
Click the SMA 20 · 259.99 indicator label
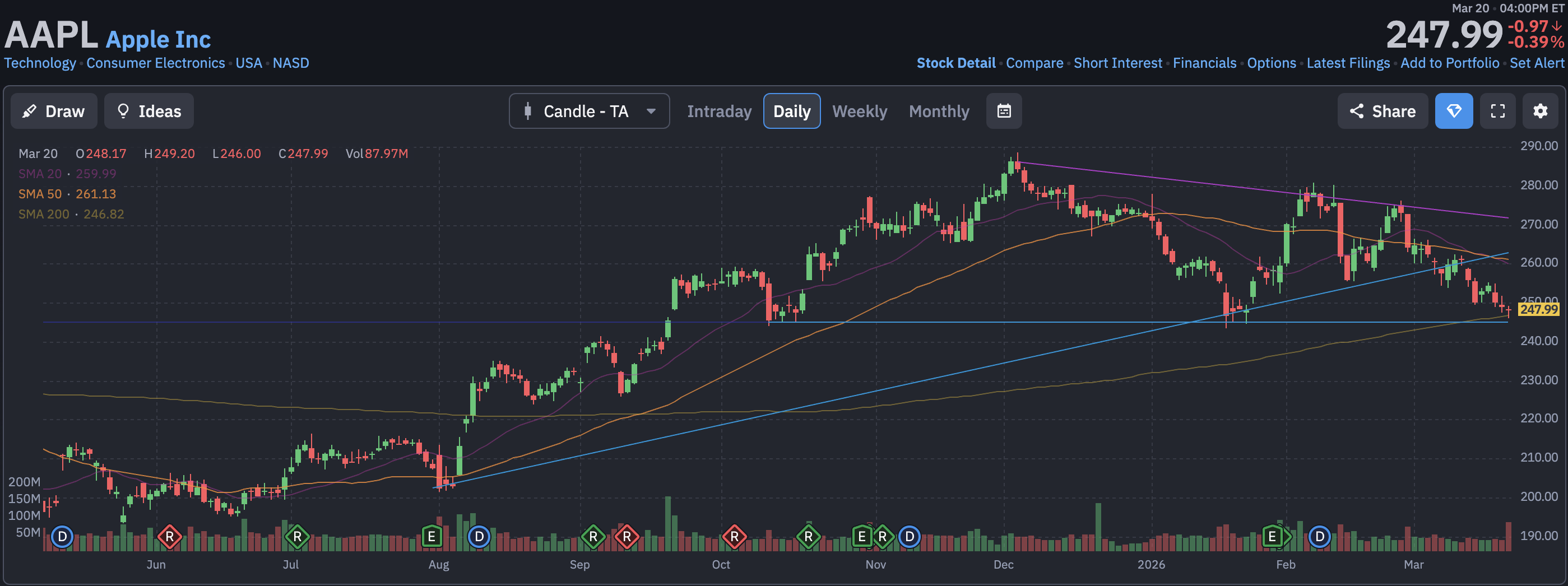67,174
